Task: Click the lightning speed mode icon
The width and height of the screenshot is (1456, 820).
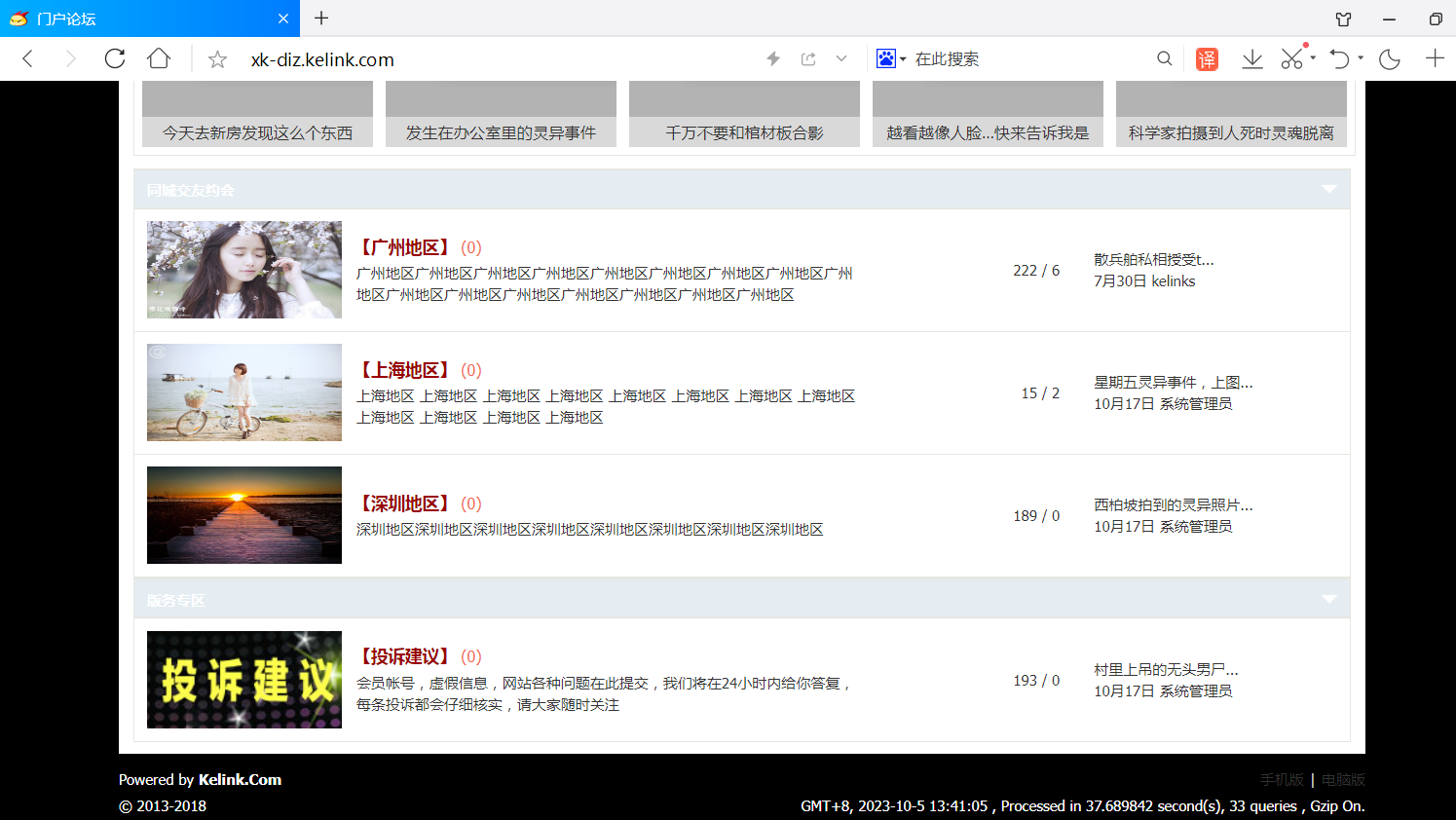Action: pos(773,59)
